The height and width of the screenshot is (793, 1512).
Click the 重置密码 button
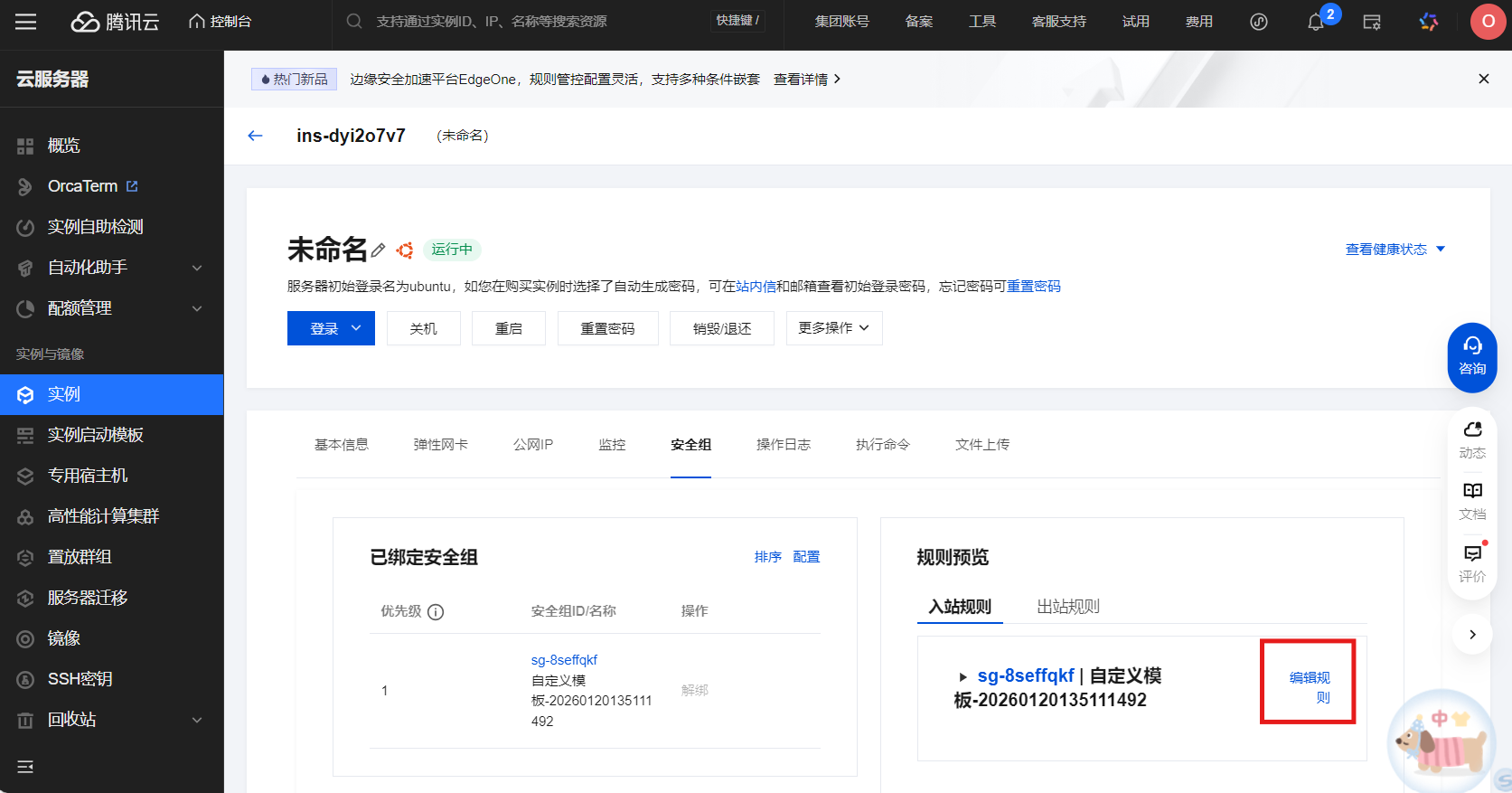coord(608,328)
